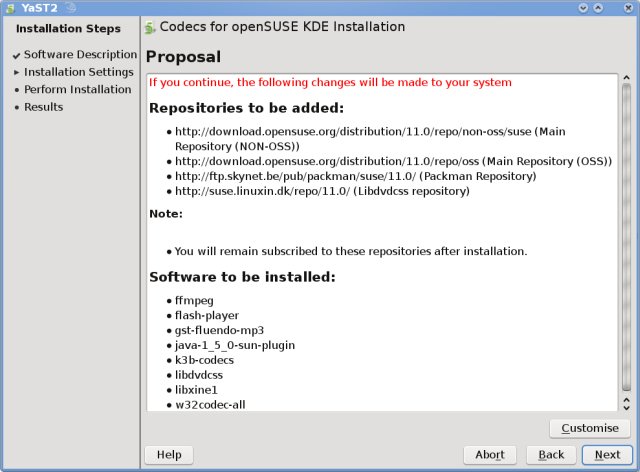Maximize the YaST2 window
Viewport: 640px width, 472px height.
598,8
